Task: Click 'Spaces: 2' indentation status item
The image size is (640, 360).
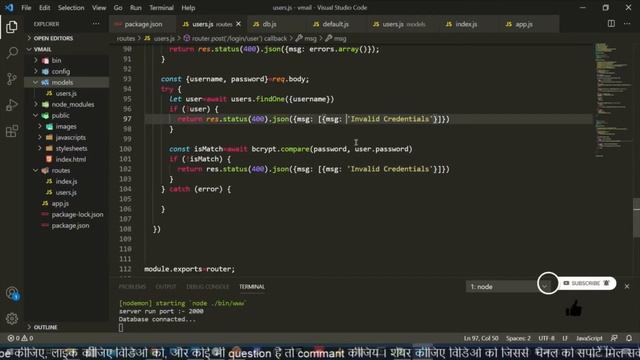Action: 518,338
